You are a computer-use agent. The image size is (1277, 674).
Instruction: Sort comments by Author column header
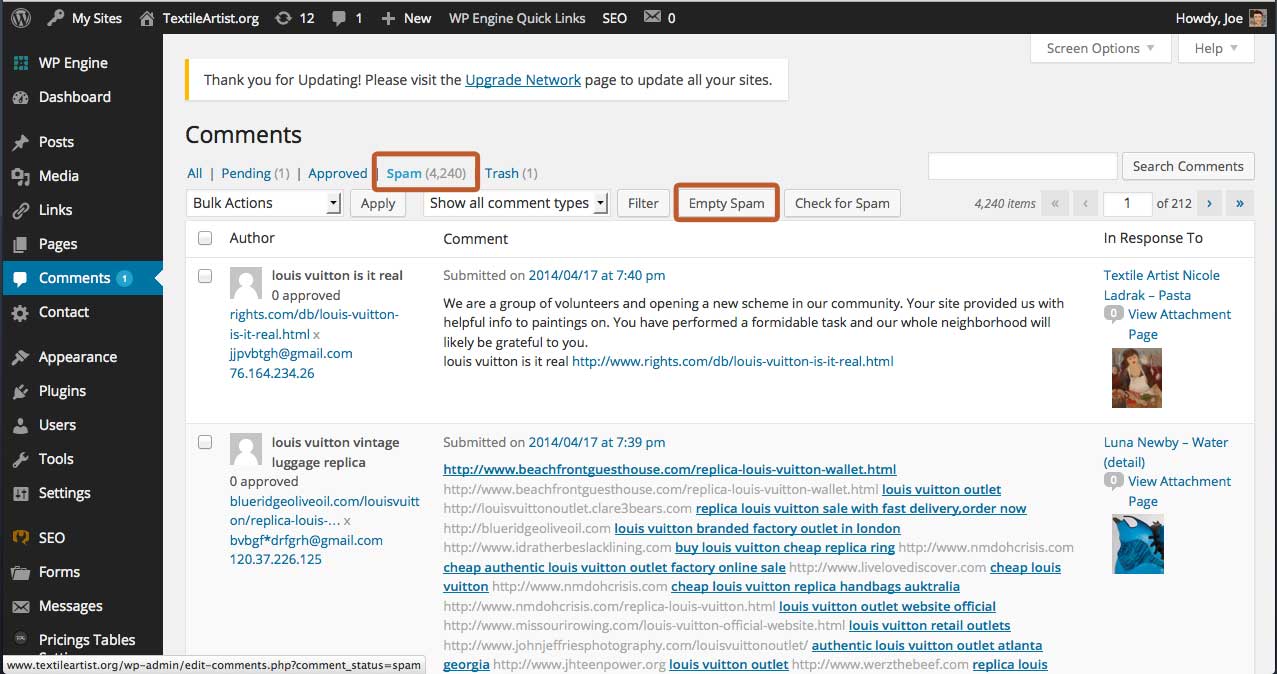tap(252, 238)
